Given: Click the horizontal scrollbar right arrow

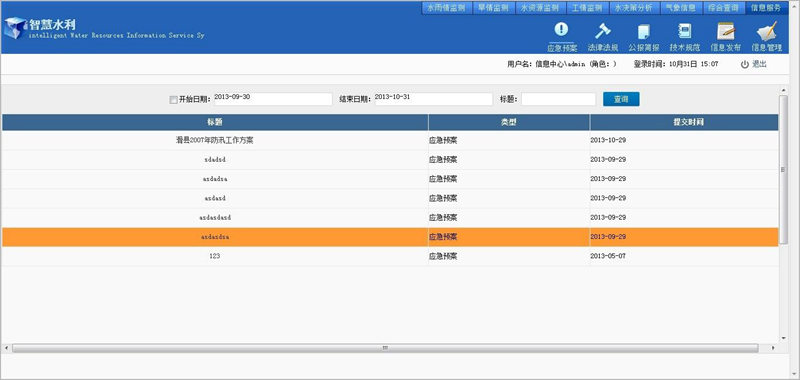Looking at the screenshot, I should (773, 348).
